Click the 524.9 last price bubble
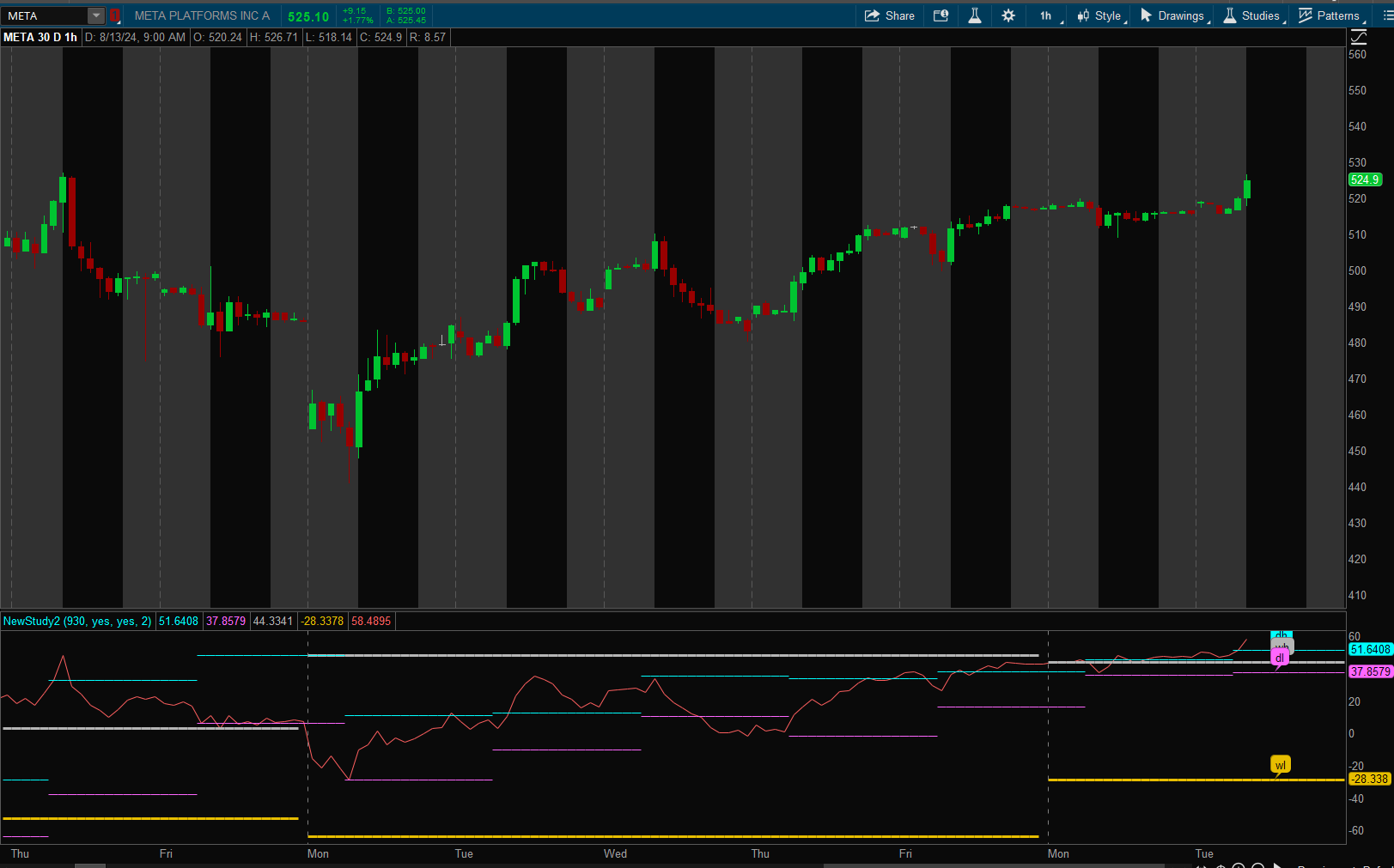This screenshot has height=868, width=1394. click(x=1365, y=179)
